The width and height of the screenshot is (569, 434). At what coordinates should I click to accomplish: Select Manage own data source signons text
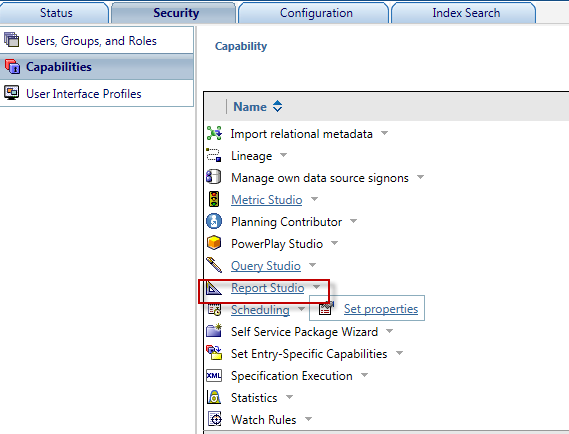(x=320, y=178)
